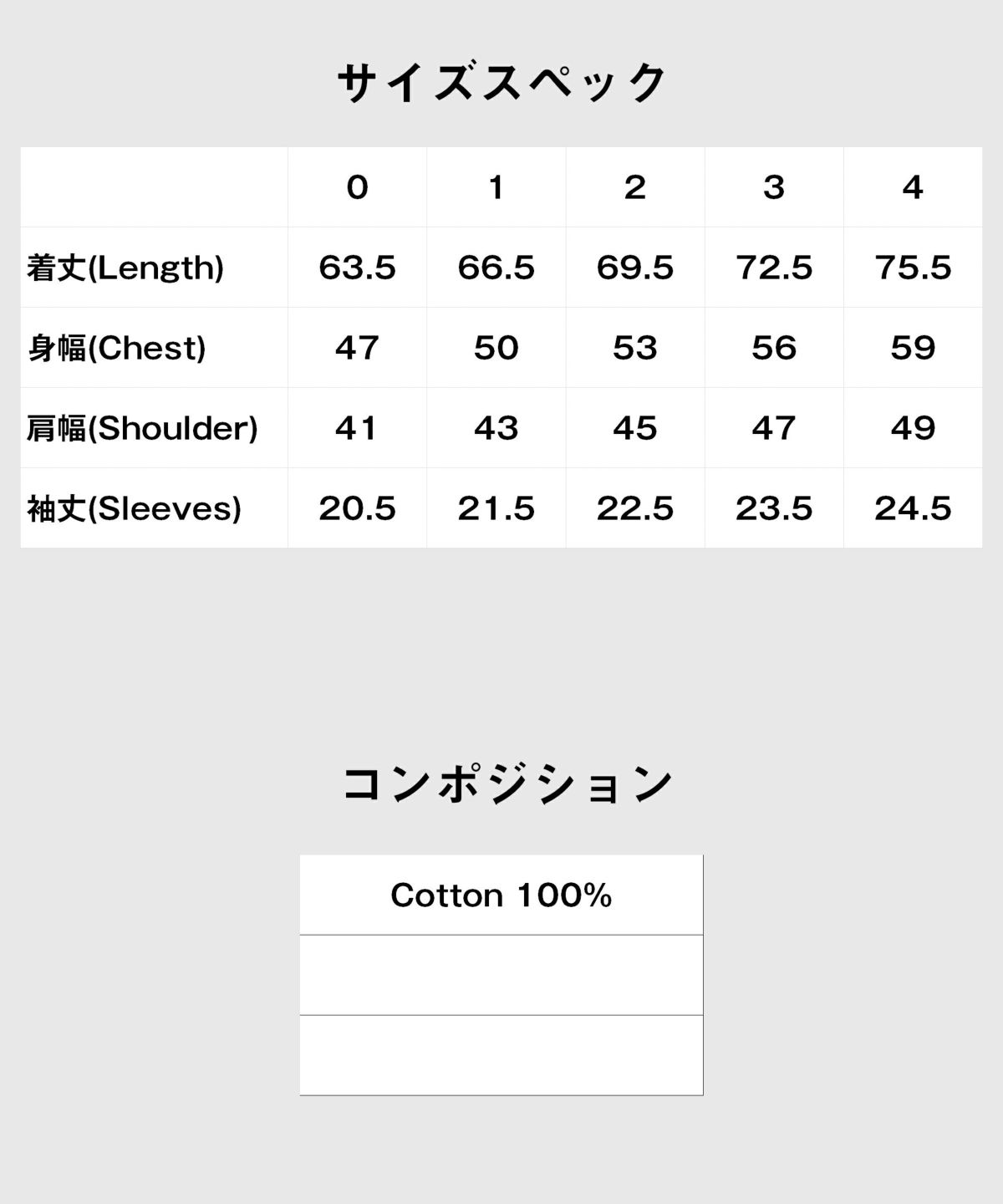Click the 肩幅(Shoulder) row label
Viewport: 1003px width, 1204px height.
142,428
